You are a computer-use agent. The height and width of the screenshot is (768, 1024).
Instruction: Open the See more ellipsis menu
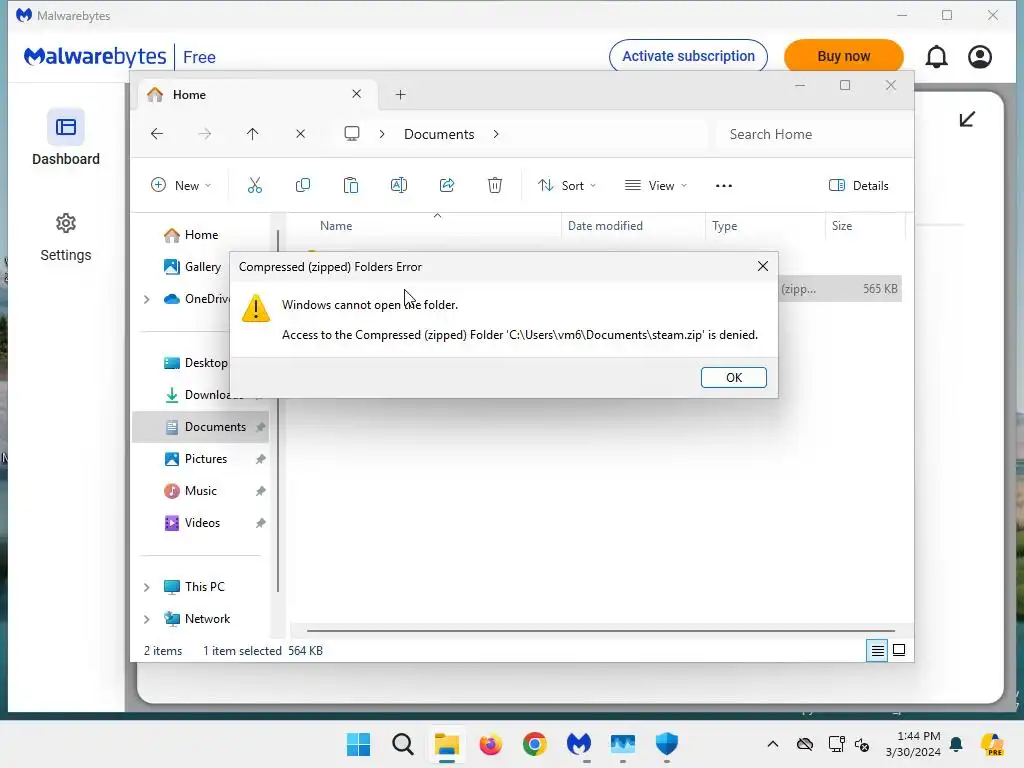click(724, 185)
